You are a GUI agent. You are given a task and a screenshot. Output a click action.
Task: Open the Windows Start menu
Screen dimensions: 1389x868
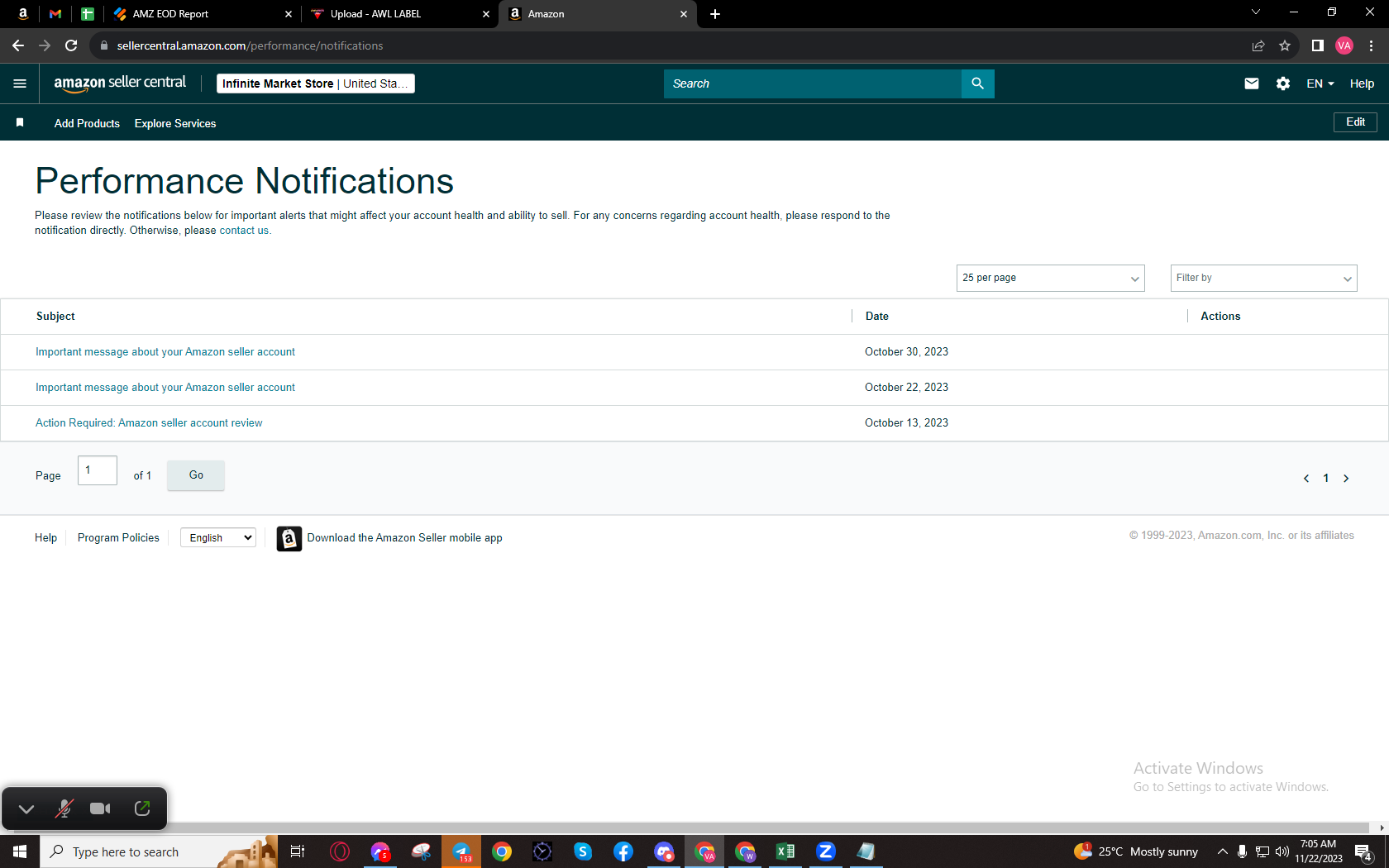[20, 851]
